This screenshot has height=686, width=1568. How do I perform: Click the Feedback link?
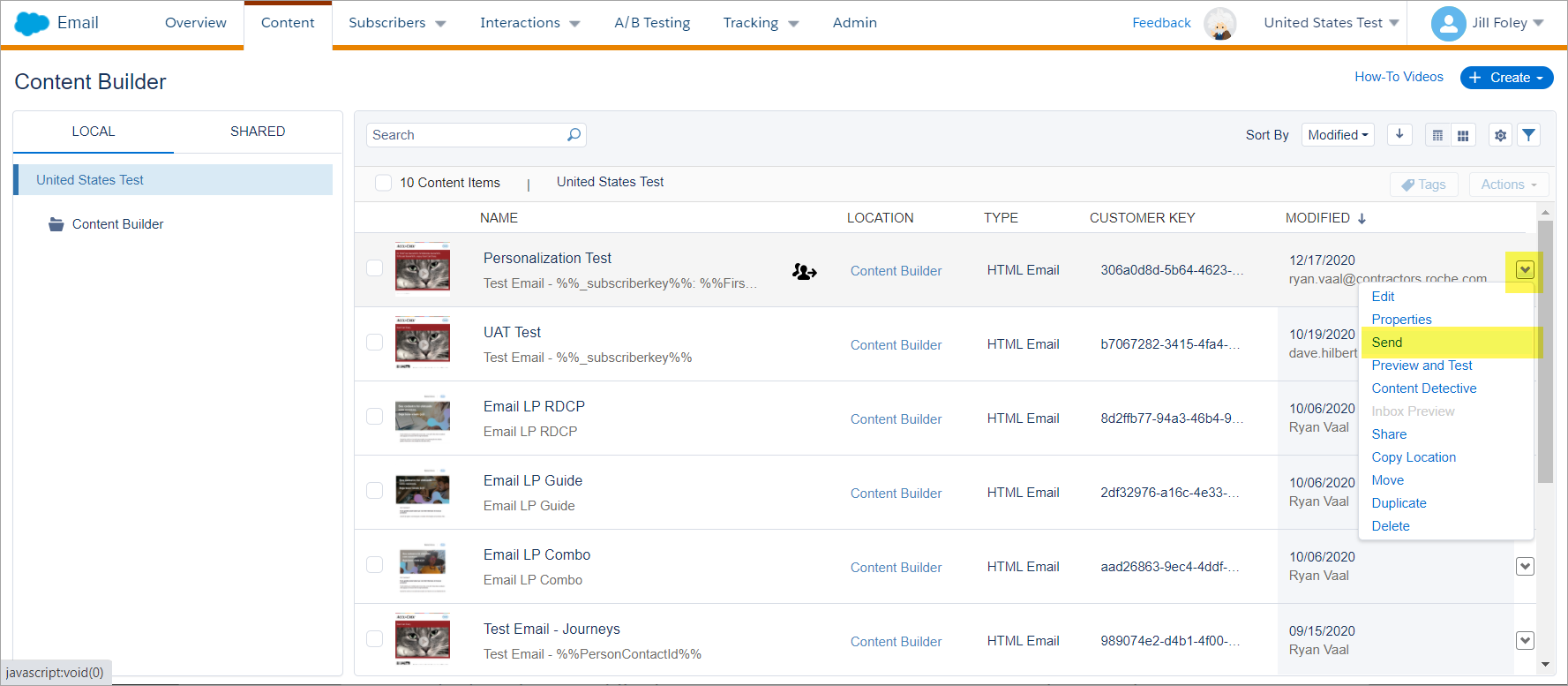pos(1161,23)
